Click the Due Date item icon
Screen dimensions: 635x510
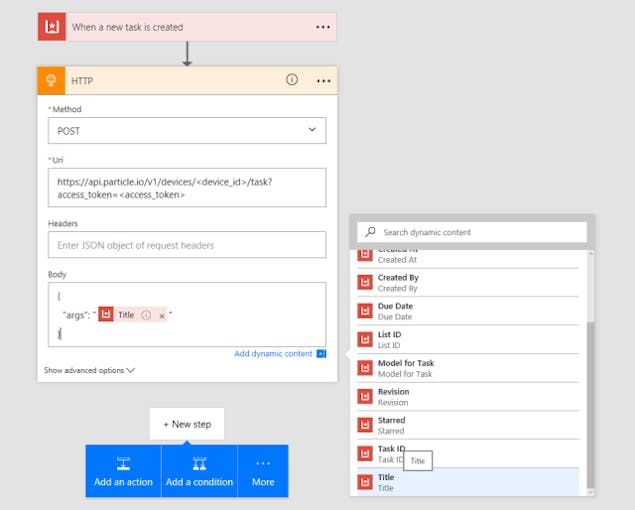coord(365,311)
